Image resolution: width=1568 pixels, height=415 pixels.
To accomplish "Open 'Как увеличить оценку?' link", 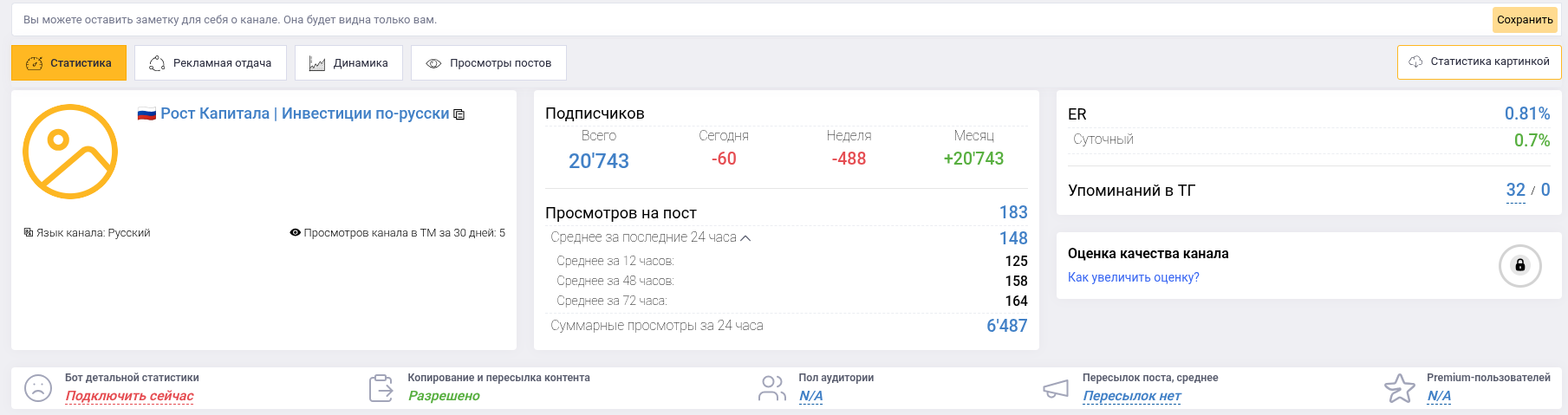I will 1133,277.
